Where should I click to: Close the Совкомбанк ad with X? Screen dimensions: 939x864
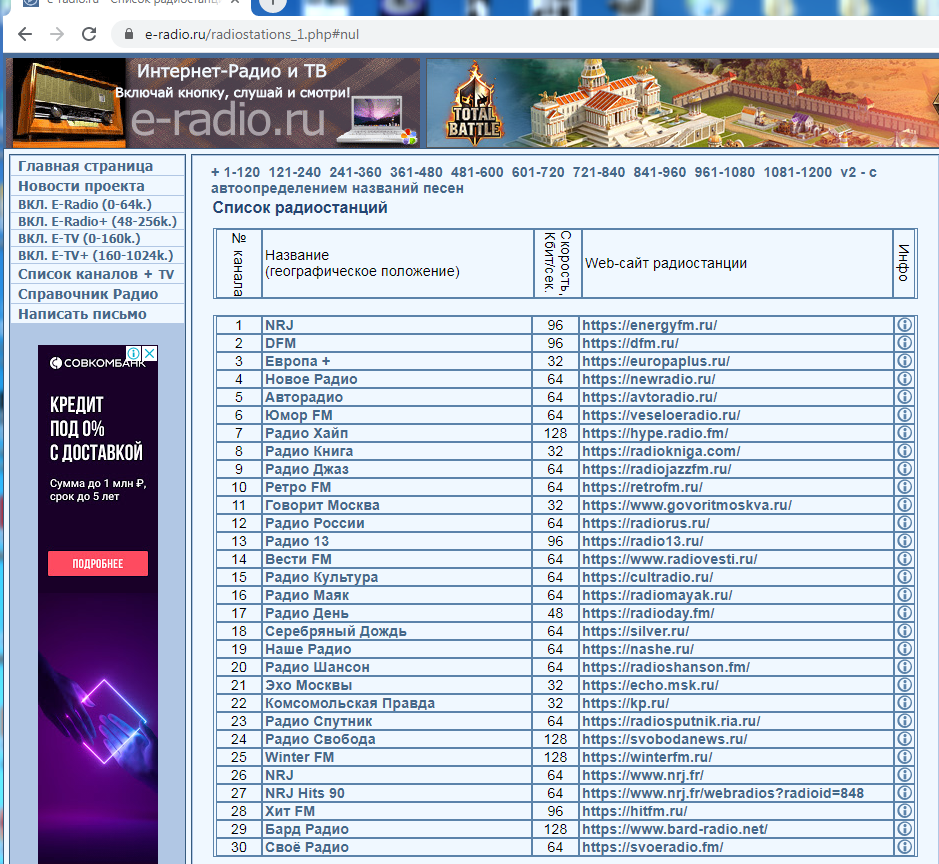[x=150, y=353]
